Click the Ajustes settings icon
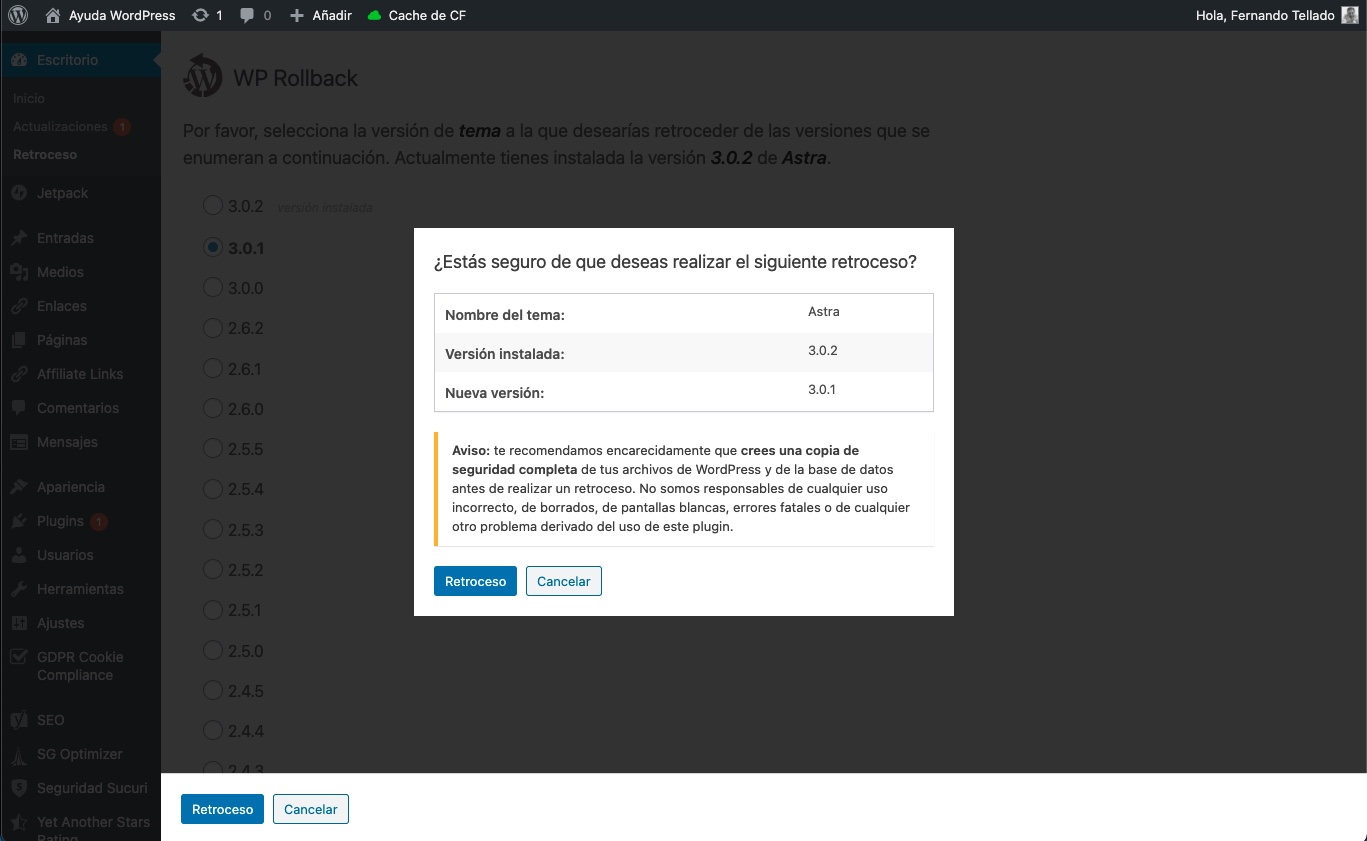1367x841 pixels. tap(18, 623)
